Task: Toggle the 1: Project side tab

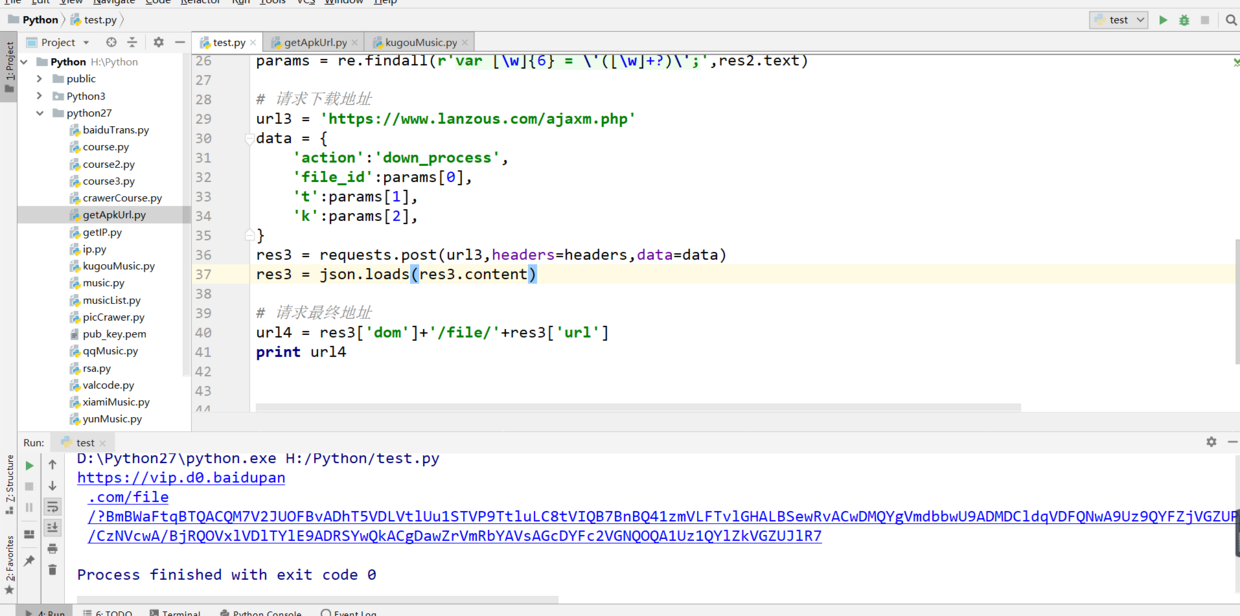Action: point(9,68)
